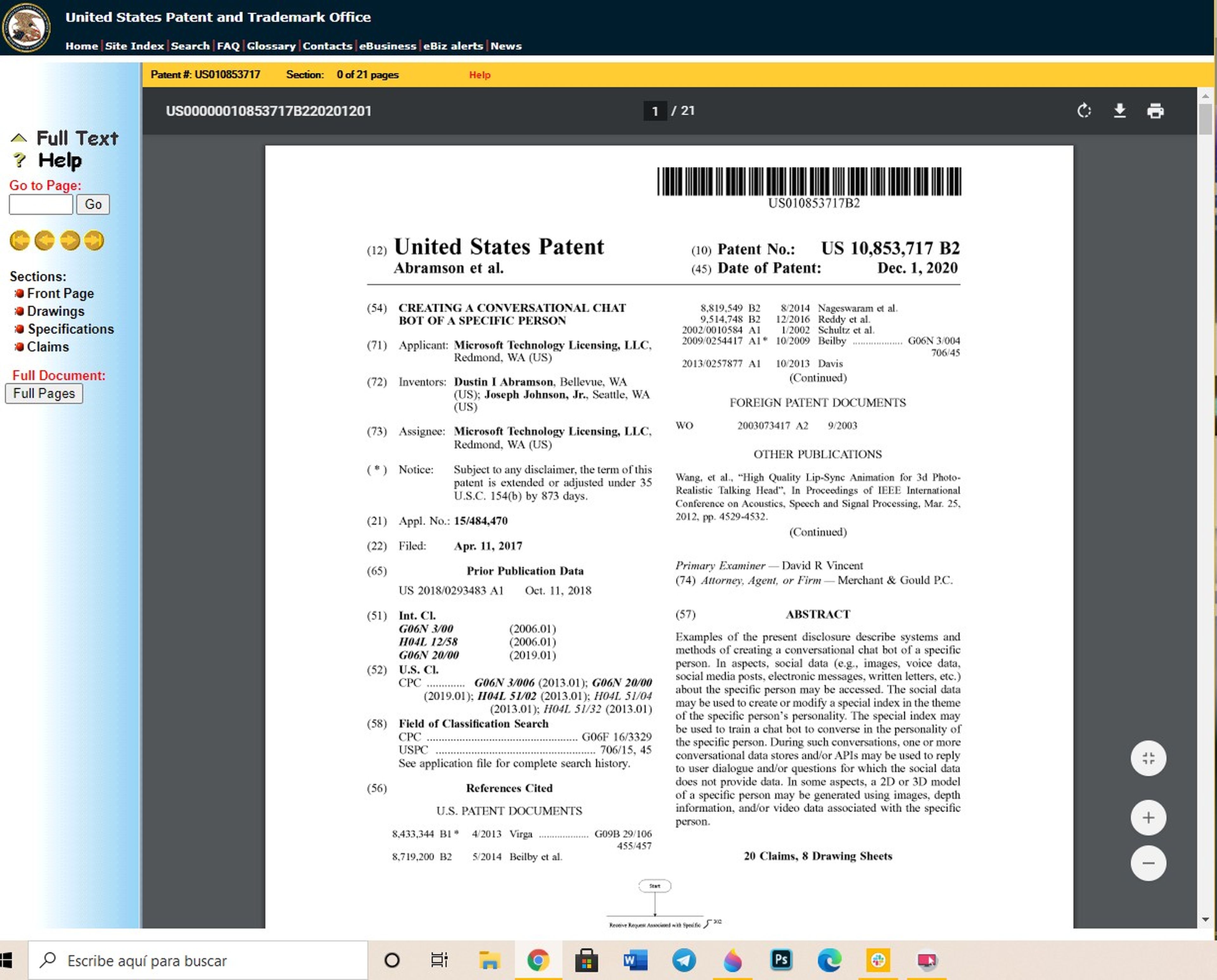This screenshot has width=1217, height=980.
Task: Click the Full Text up-arrow icon
Action: tap(19, 138)
